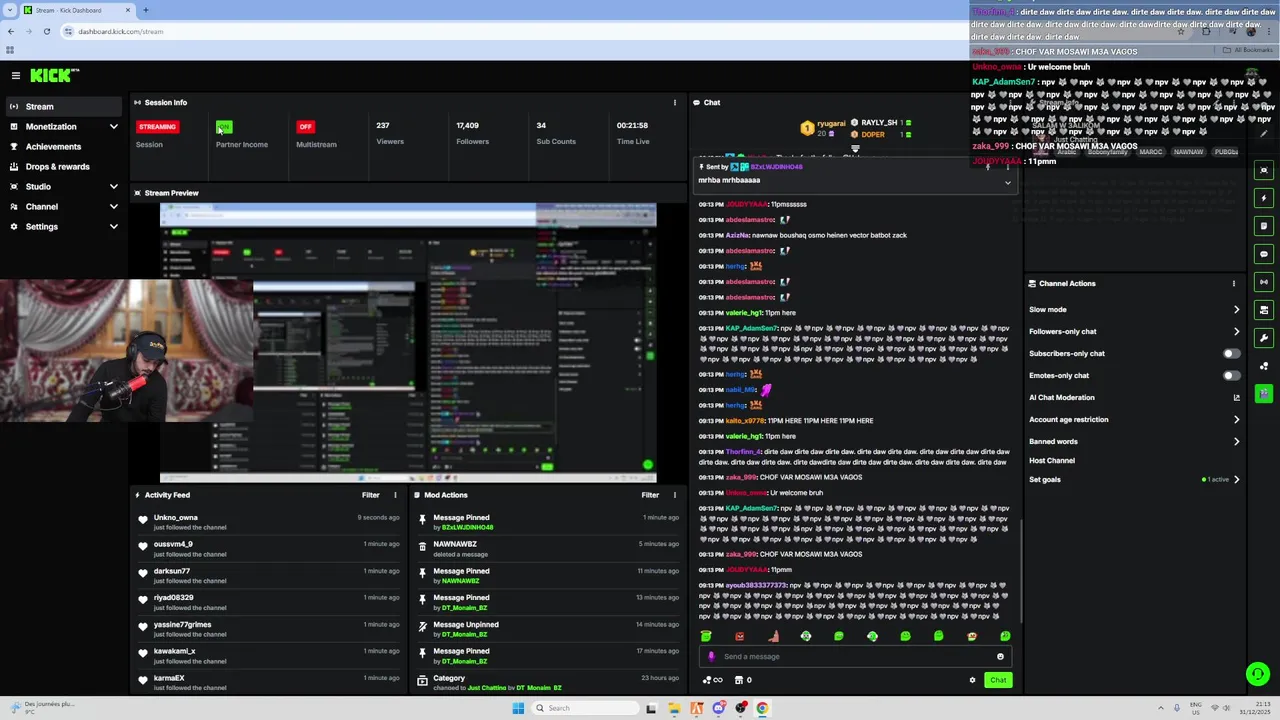Click the channel points infinity balance
Screen dimensions: 1280x720
(x=713, y=680)
